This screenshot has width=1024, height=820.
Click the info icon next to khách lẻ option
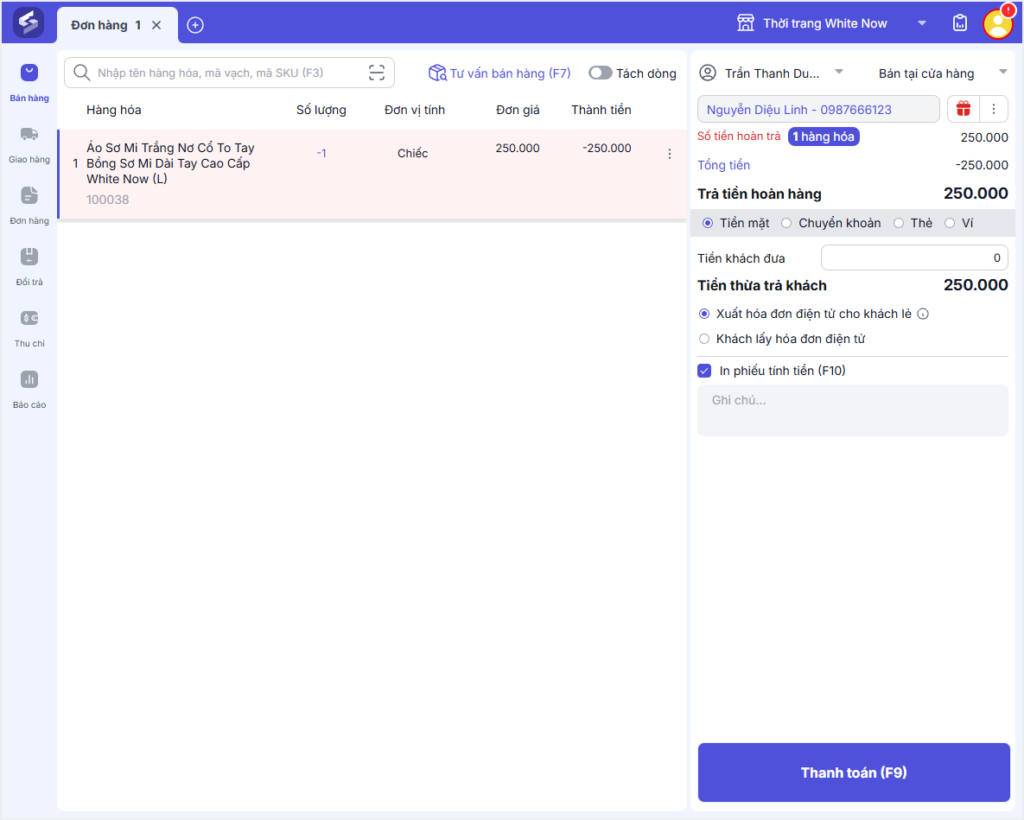pyautogui.click(x=923, y=314)
